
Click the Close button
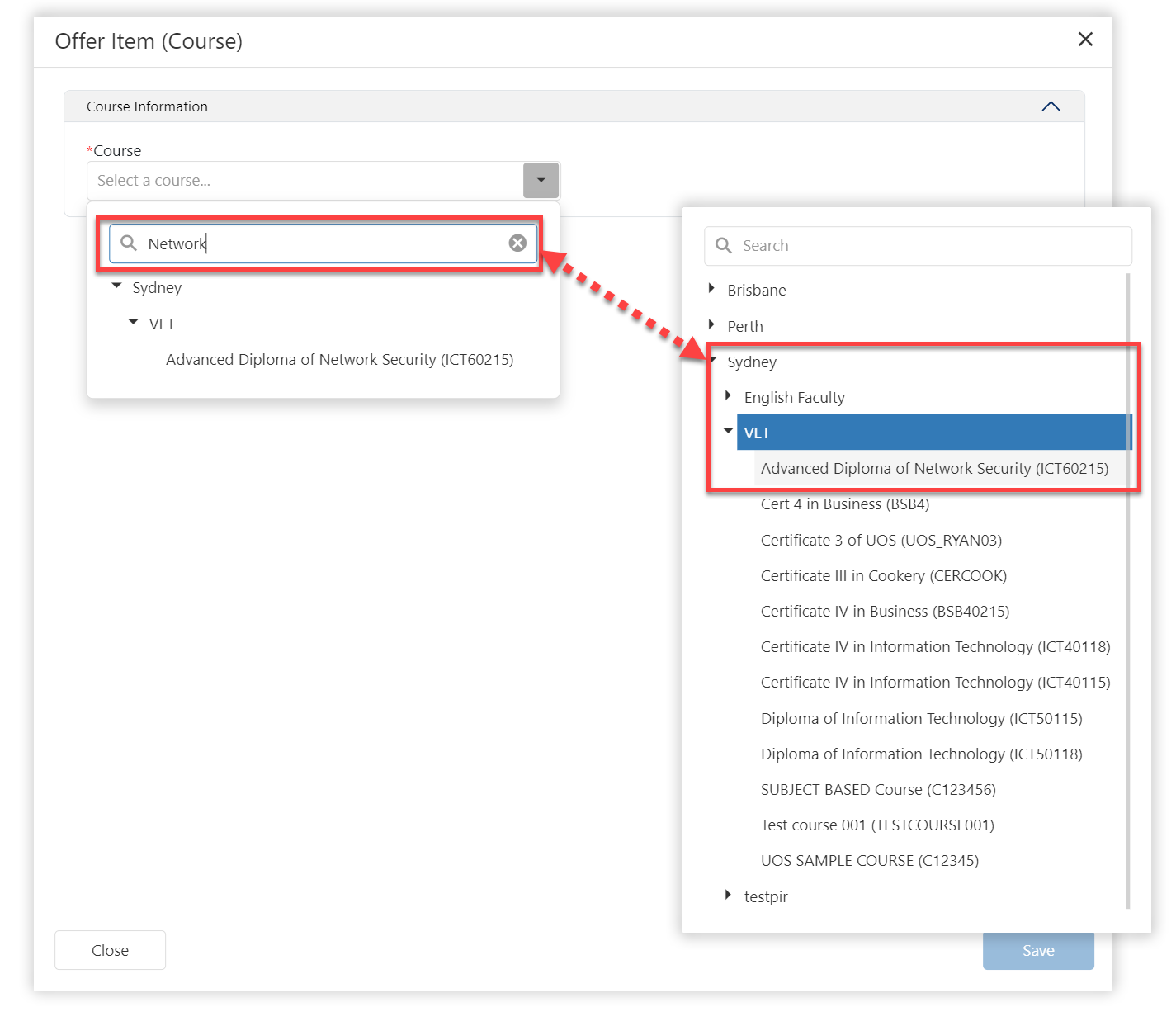click(111, 950)
